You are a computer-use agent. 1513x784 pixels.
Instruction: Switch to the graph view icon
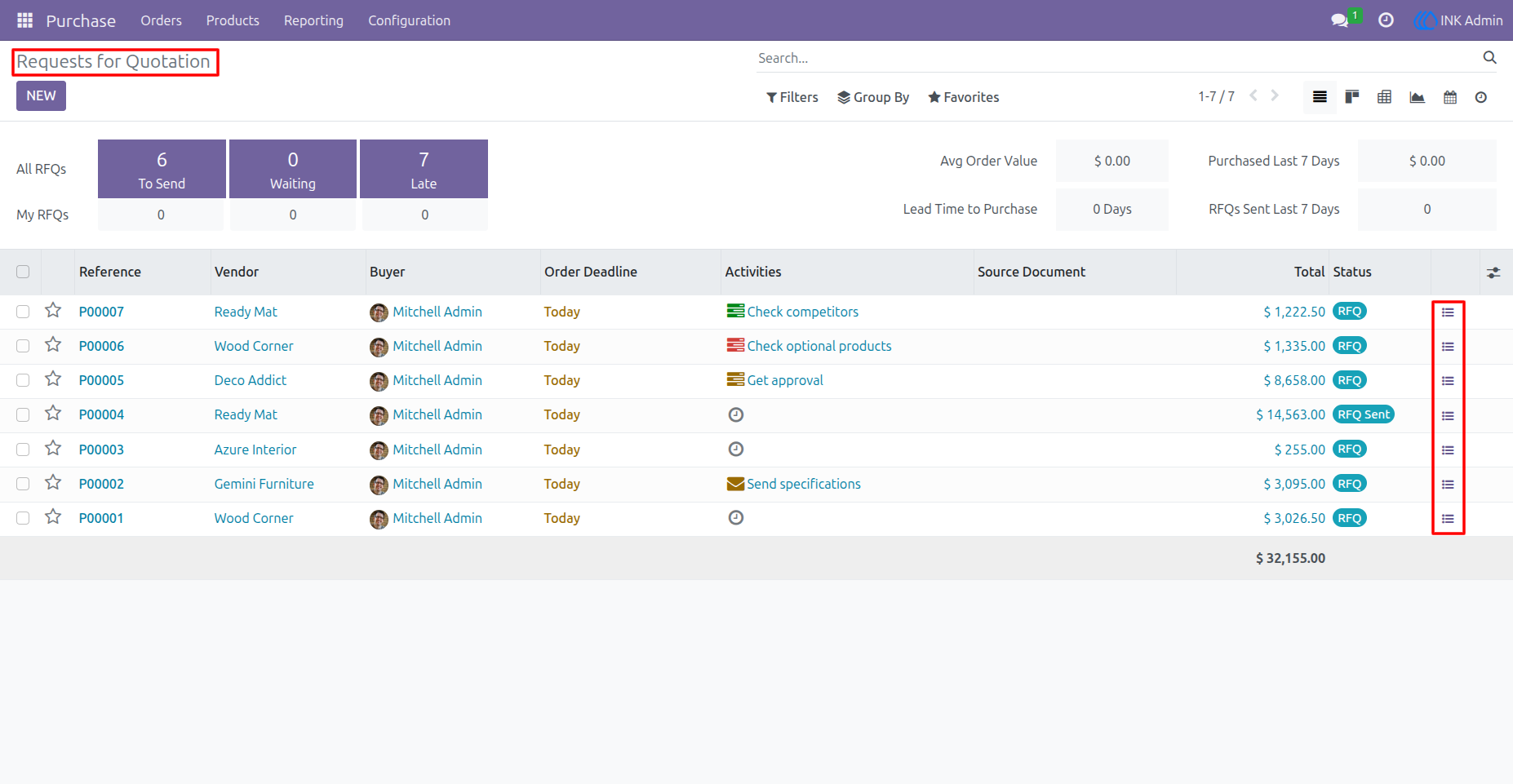[1418, 97]
